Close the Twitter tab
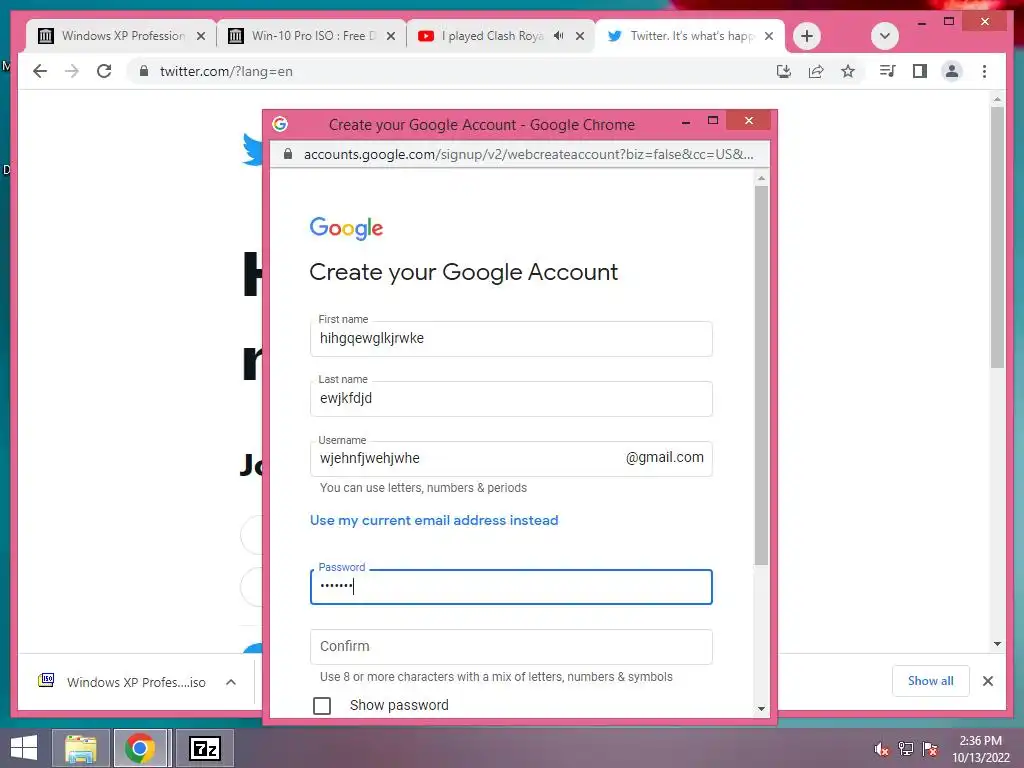The width and height of the screenshot is (1024, 768). 769,36
